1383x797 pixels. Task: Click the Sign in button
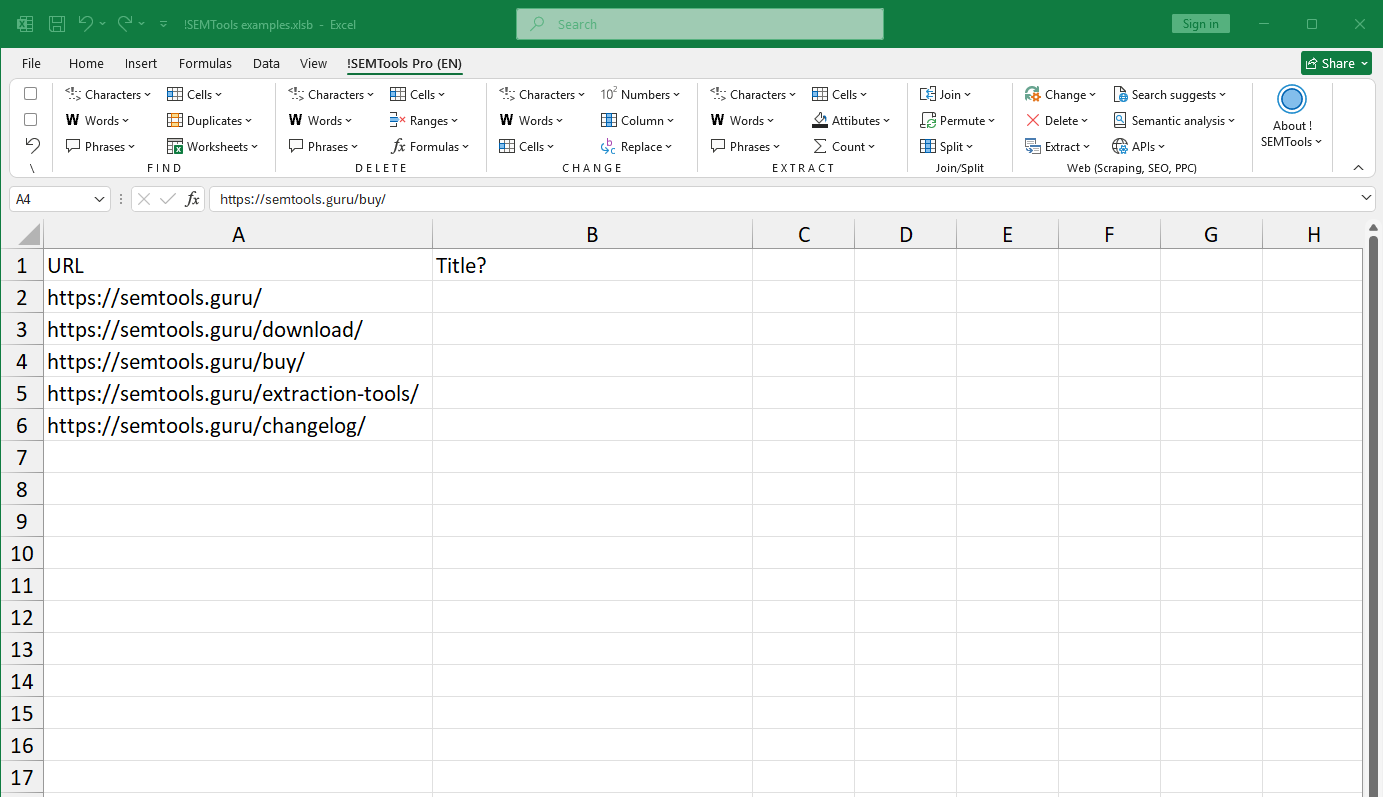coord(1200,23)
